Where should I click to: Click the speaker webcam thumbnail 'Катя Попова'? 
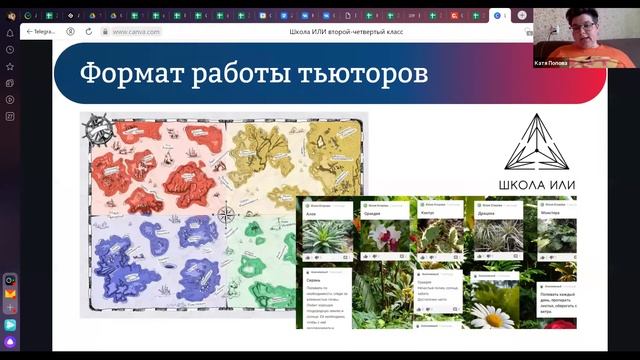tap(586, 38)
